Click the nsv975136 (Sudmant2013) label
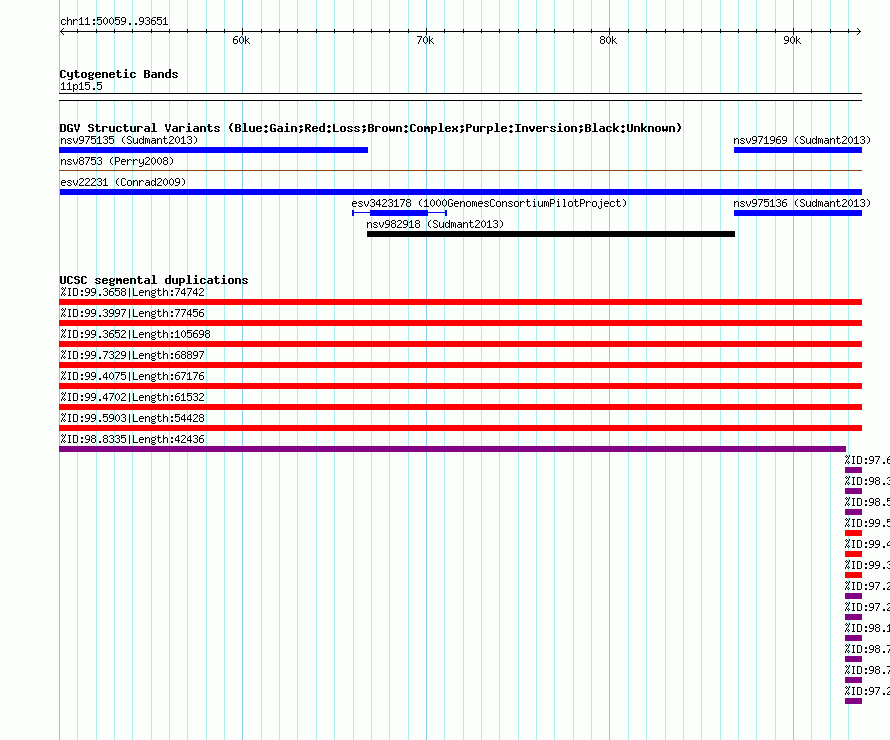This screenshot has width=890, height=740. [801, 203]
